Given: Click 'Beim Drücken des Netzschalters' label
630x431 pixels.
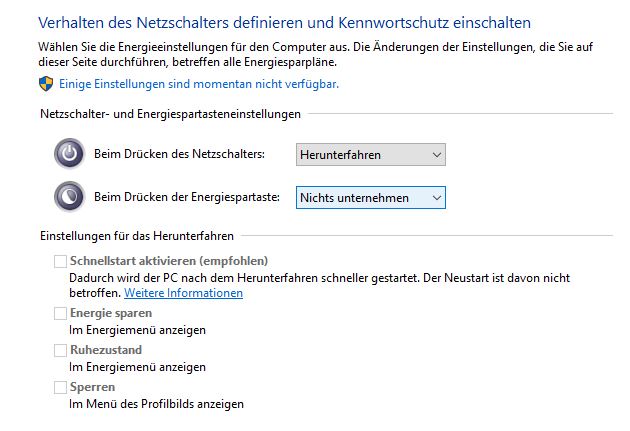Looking at the screenshot, I should pos(180,154).
